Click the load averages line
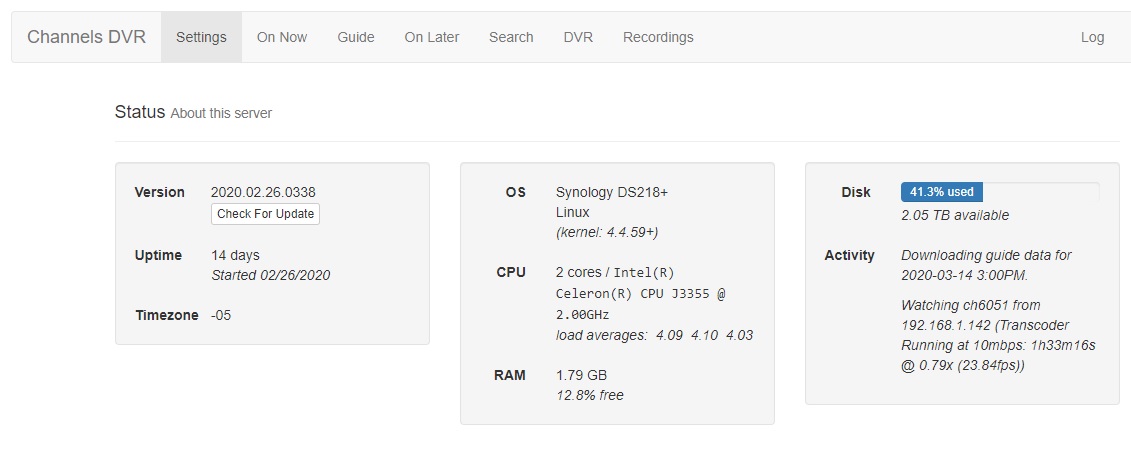The width and height of the screenshot is (1131, 461). pos(654,335)
